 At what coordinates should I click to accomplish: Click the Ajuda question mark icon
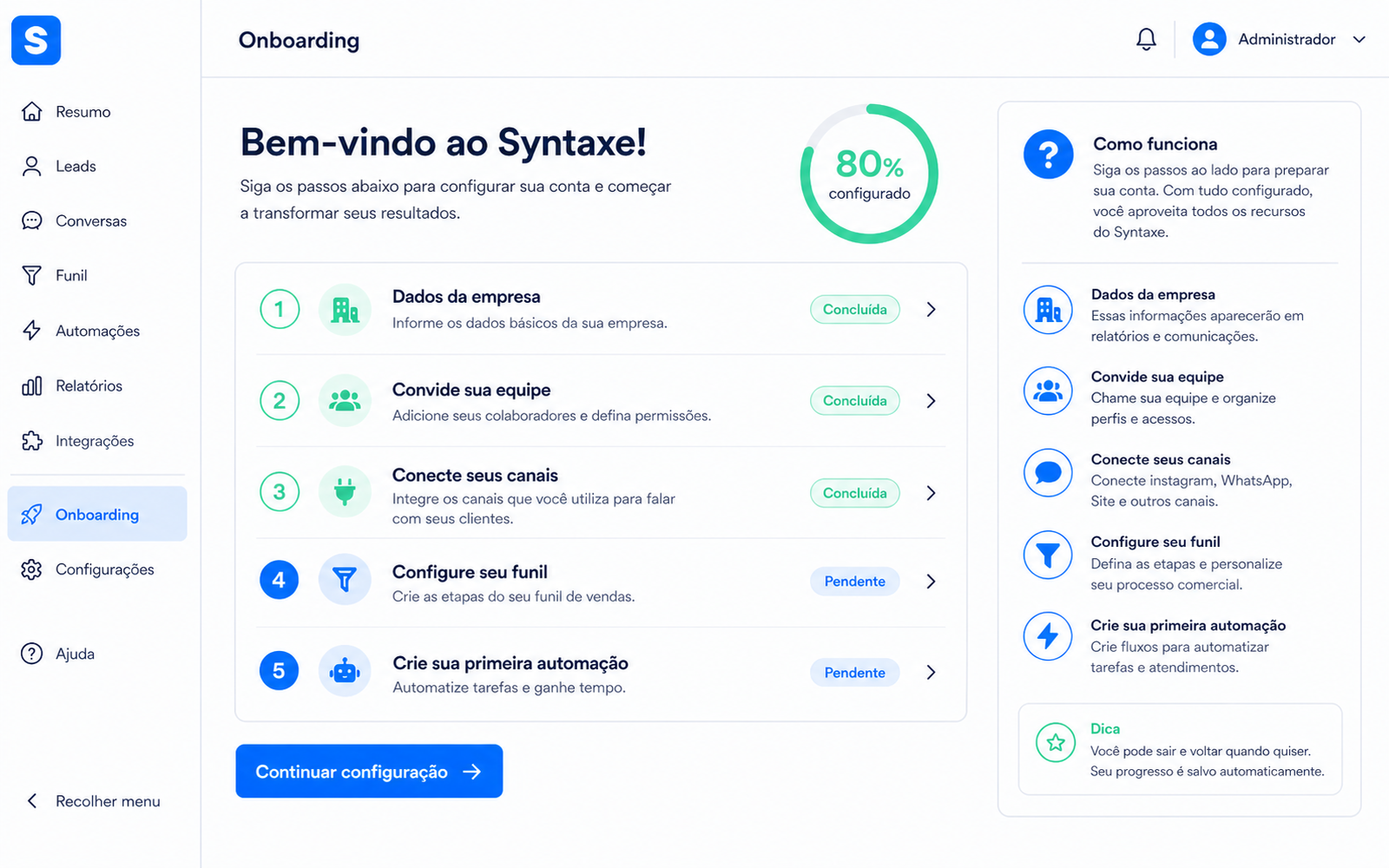click(x=32, y=654)
